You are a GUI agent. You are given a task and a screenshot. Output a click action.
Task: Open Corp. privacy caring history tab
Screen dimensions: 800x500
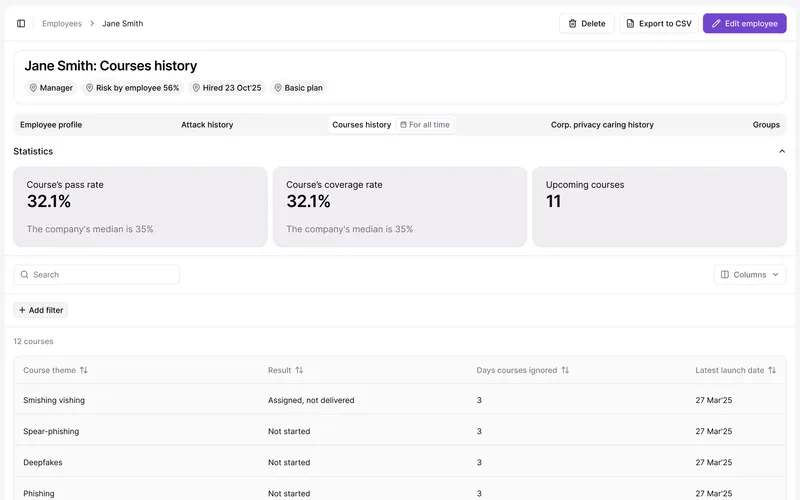click(x=602, y=124)
